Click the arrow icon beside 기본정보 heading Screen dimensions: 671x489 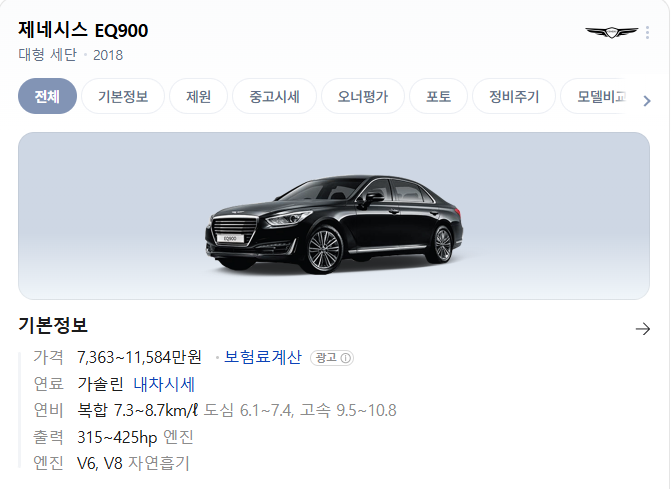click(643, 329)
